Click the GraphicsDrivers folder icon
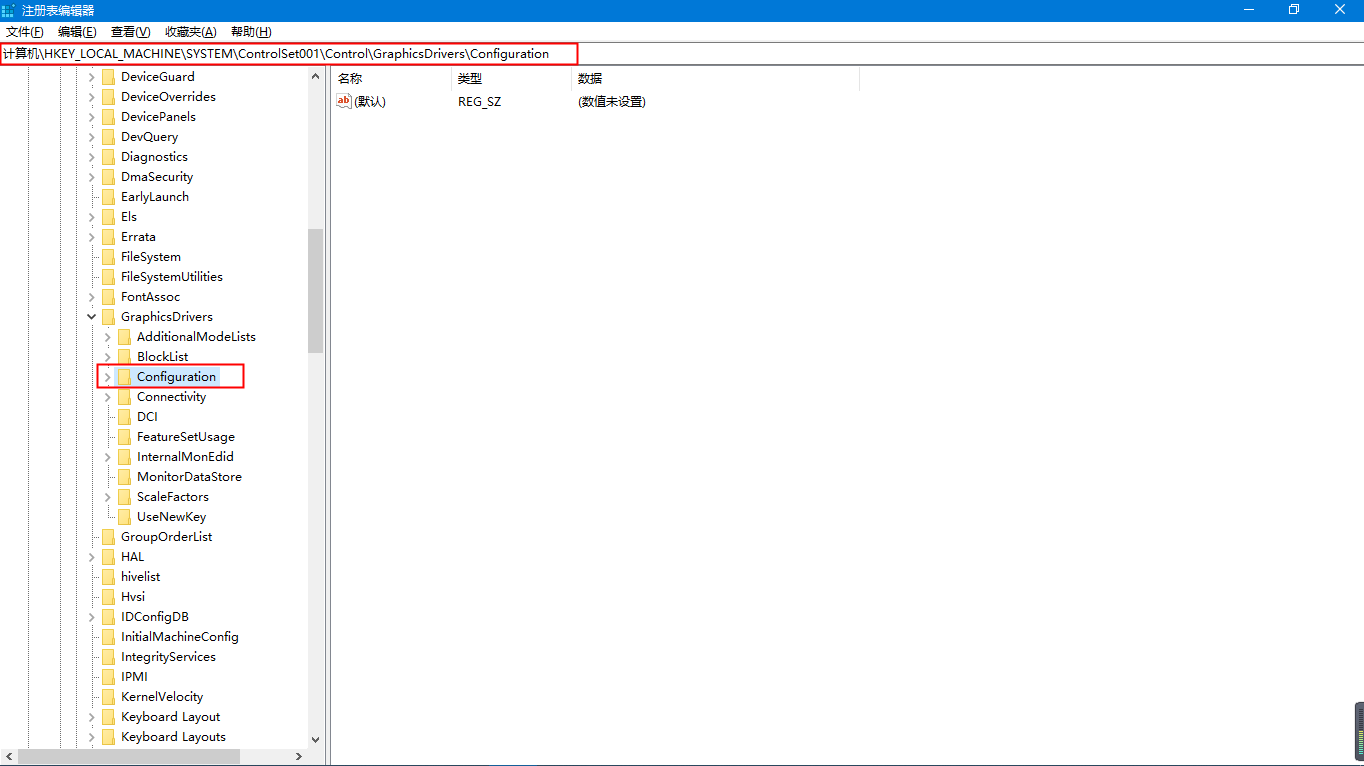 [108, 317]
